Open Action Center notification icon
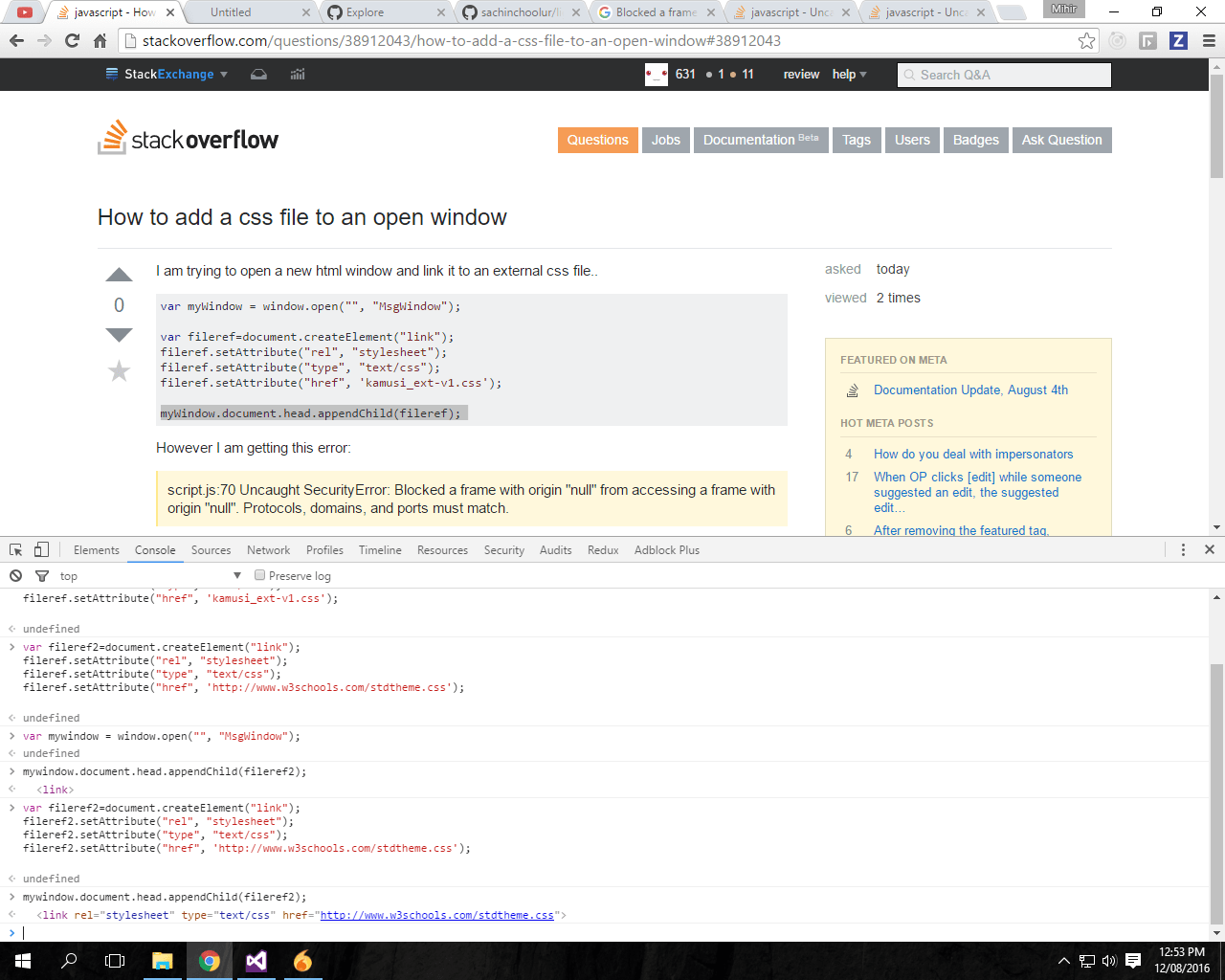The height and width of the screenshot is (980, 1225). pos(1133,961)
